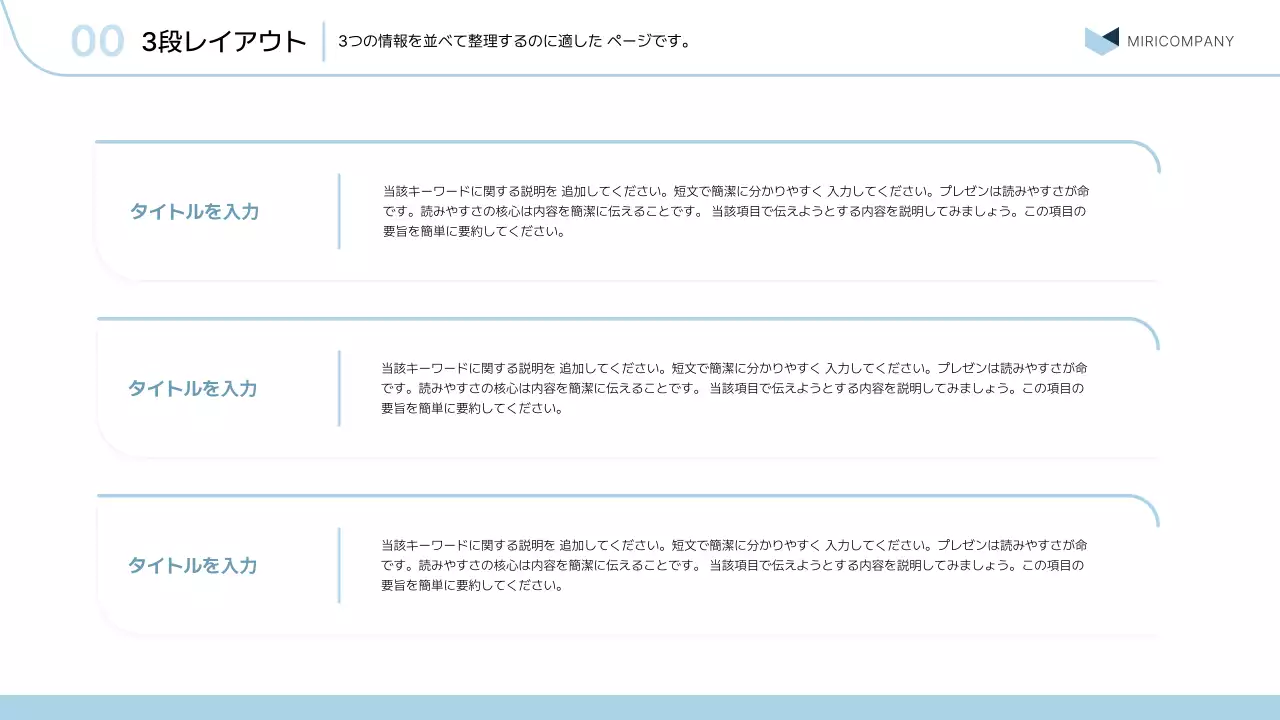Click the light blue "00" slide number
Screen dimensions: 1280x720
(x=99, y=40)
